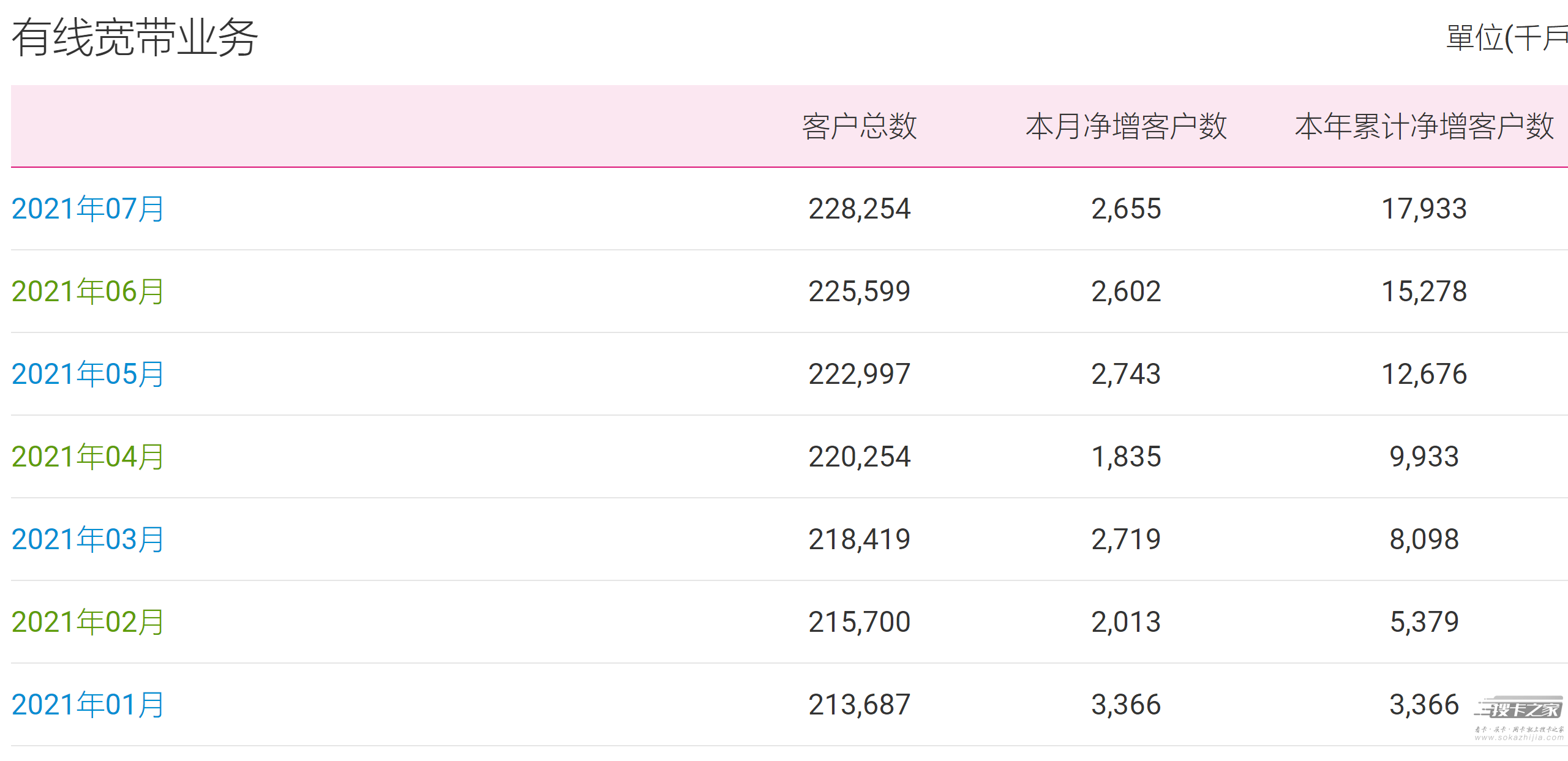
Task: Click the 單位(千戶 unit label
Action: coord(1507,39)
